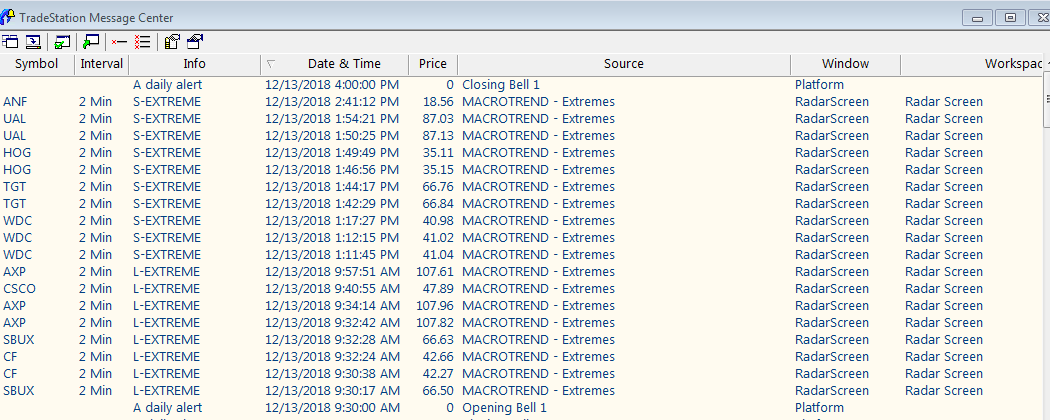Open the window properties hand icon
Image resolution: width=1050 pixels, height=420 pixels.
coord(195,42)
